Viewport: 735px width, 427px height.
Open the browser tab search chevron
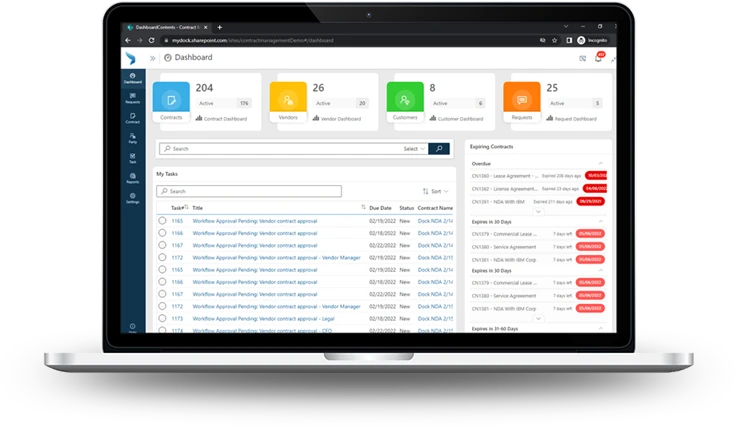pyautogui.click(x=566, y=27)
